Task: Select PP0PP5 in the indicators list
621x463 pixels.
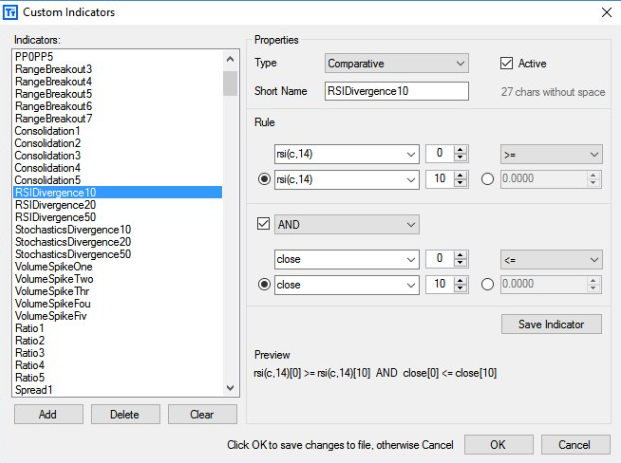Action: tap(117, 57)
